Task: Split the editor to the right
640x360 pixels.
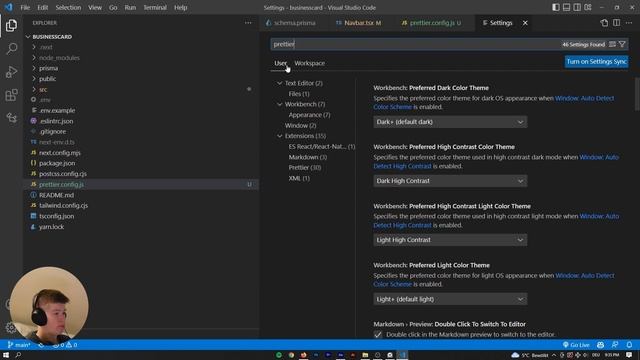Action: click(x=616, y=23)
